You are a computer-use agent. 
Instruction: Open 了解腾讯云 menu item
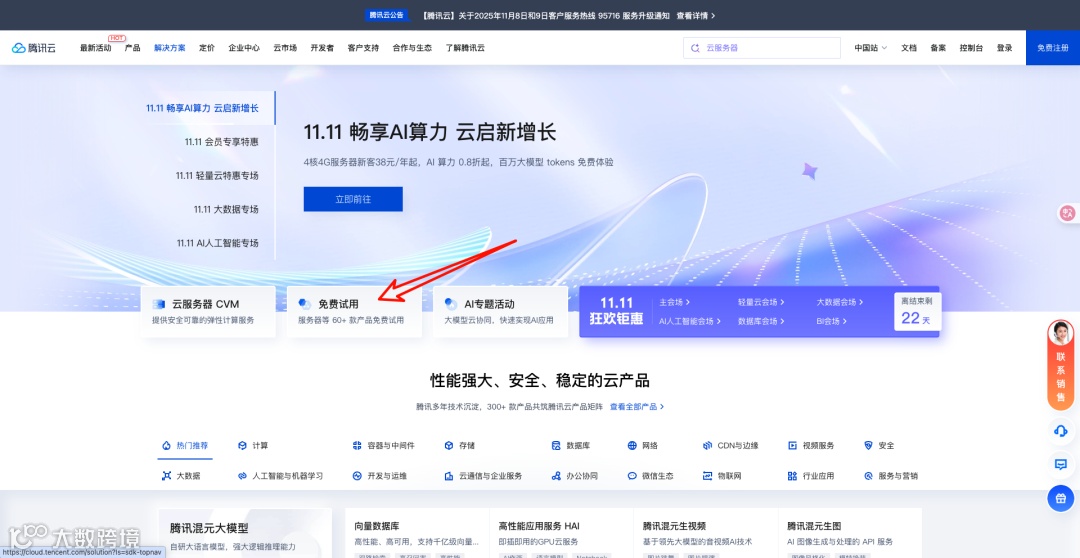[x=465, y=48]
